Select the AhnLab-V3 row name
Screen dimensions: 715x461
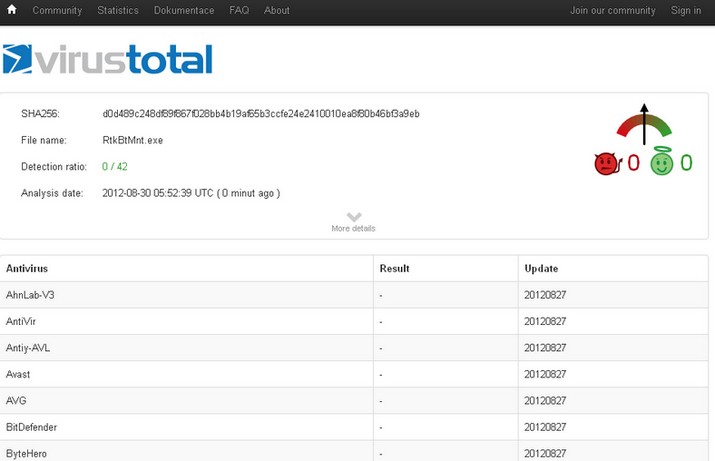[30, 295]
